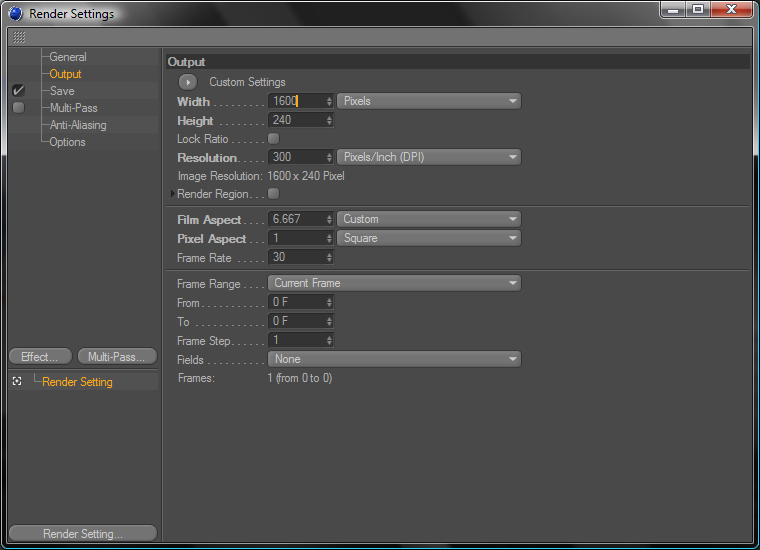Enable the Lock Ratio checkbox

pyautogui.click(x=273, y=139)
